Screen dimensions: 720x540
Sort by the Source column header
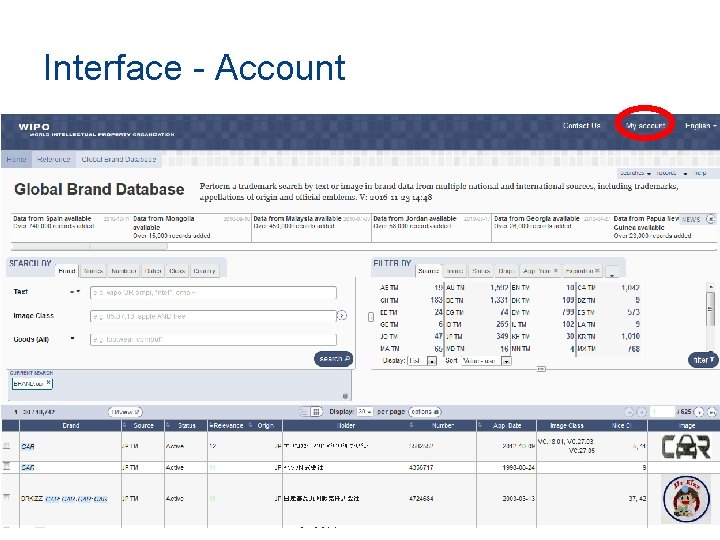[x=143, y=426]
